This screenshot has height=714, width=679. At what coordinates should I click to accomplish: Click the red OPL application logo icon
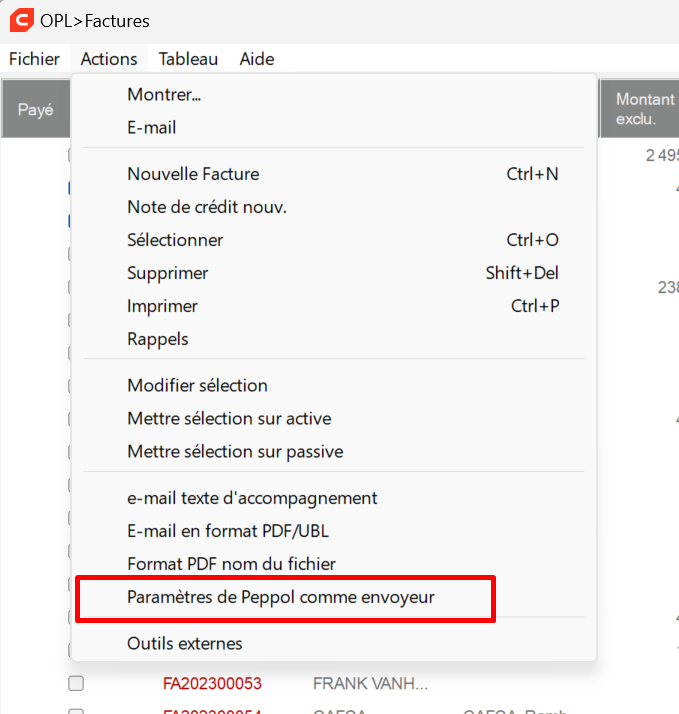pos(22,20)
